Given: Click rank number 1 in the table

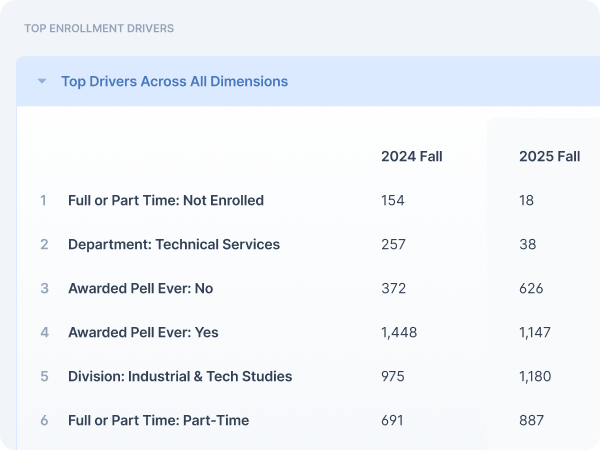Looking at the screenshot, I should [43, 200].
